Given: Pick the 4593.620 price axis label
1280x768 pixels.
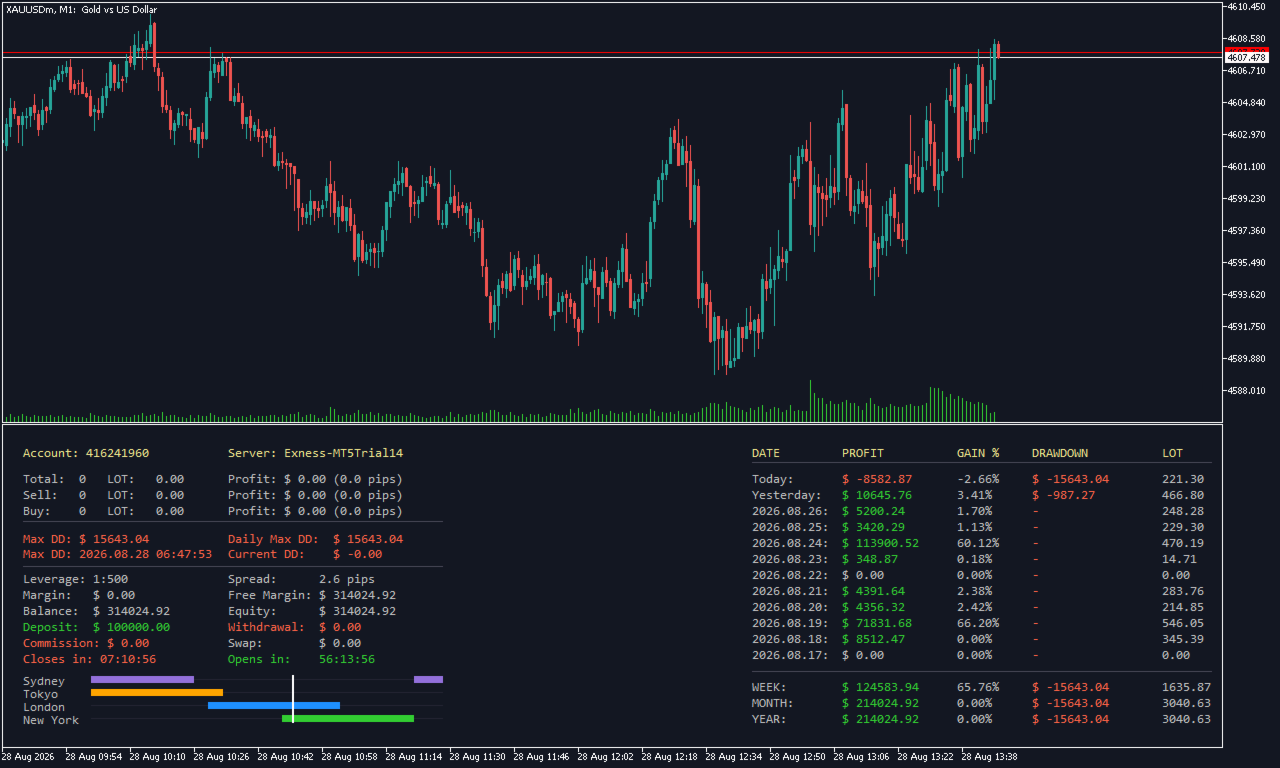Looking at the screenshot, I should (1246, 295).
